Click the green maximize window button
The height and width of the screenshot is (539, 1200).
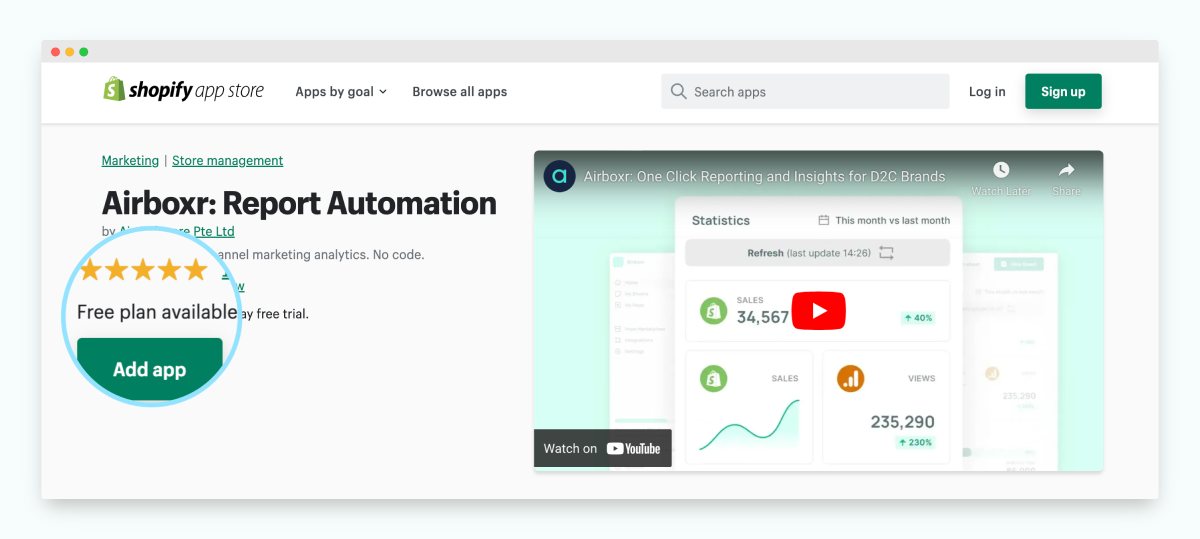(83, 52)
